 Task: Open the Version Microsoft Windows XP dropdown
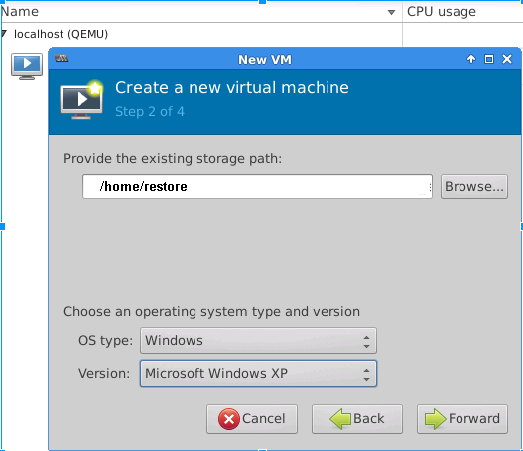(258, 374)
